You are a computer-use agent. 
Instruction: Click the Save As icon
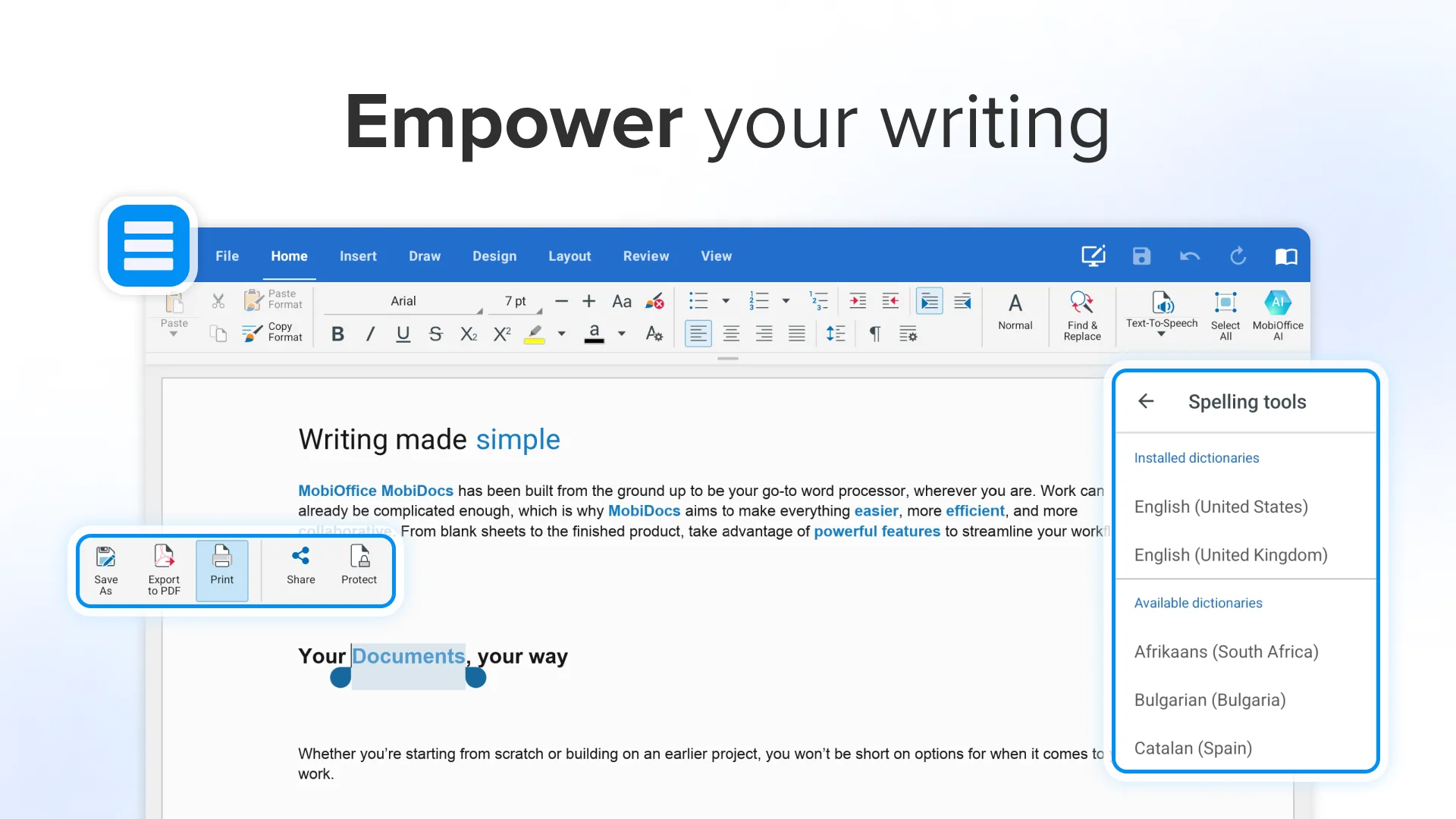click(106, 570)
